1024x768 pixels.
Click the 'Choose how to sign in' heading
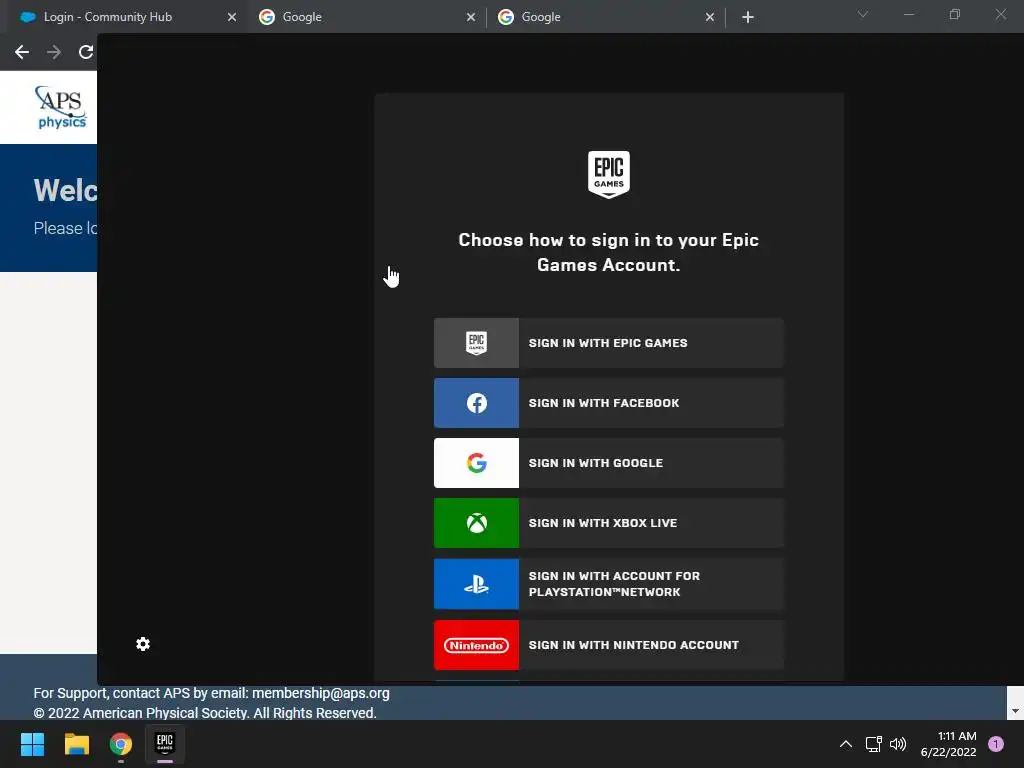[x=609, y=252]
